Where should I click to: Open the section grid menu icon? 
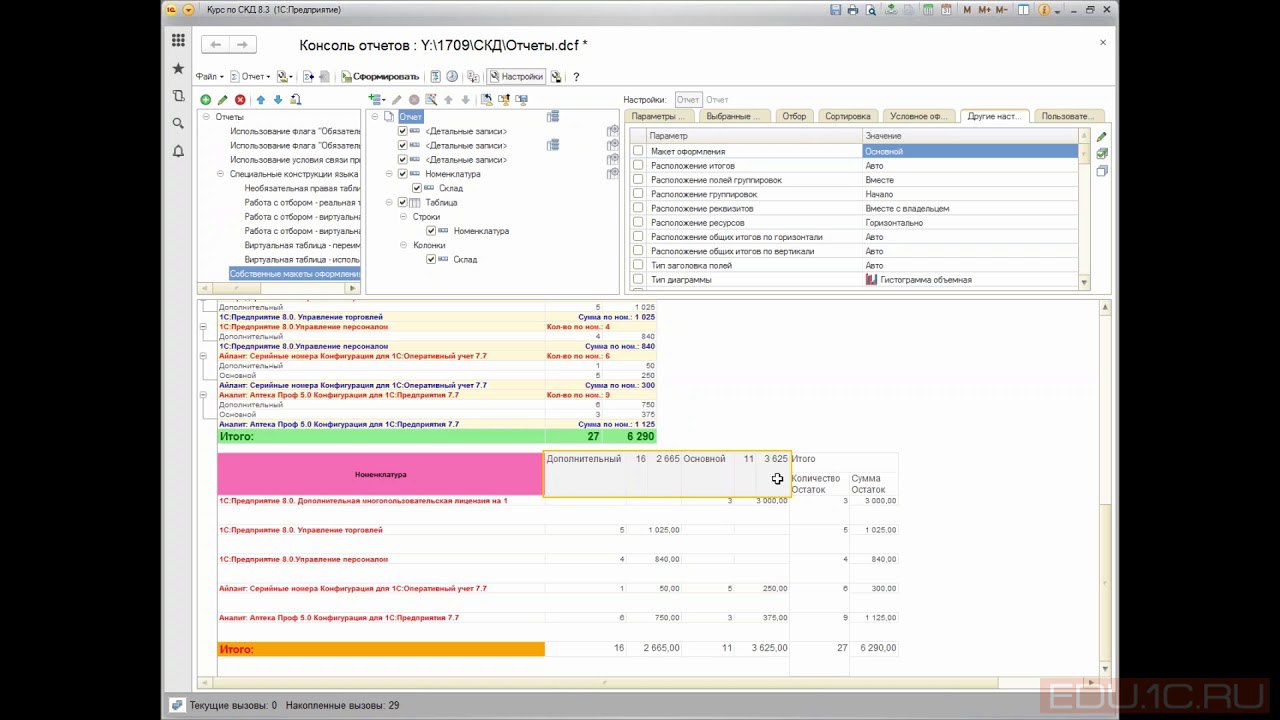[178, 40]
